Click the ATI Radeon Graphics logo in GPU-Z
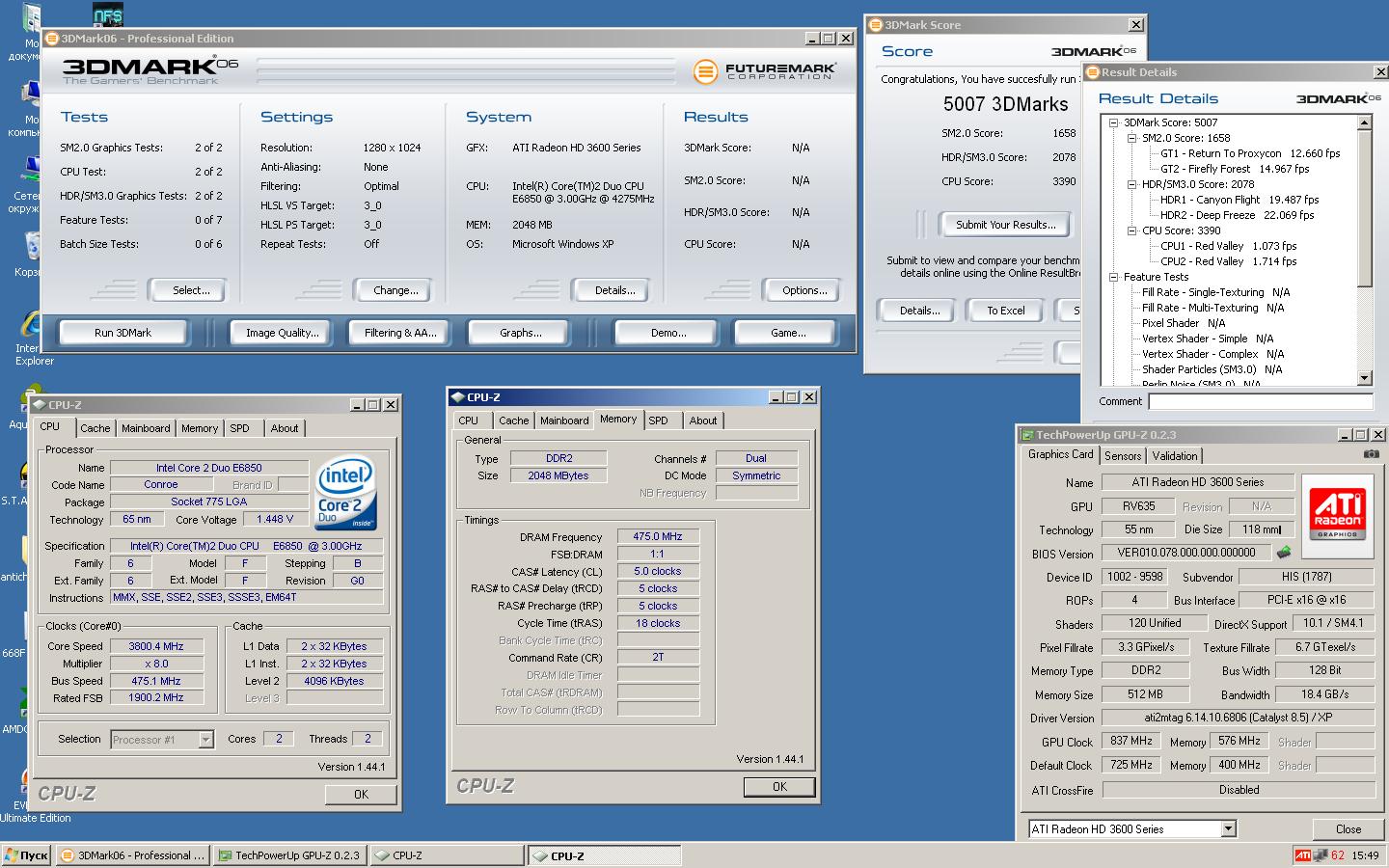Viewport: 1389px width, 868px height. point(1337,516)
